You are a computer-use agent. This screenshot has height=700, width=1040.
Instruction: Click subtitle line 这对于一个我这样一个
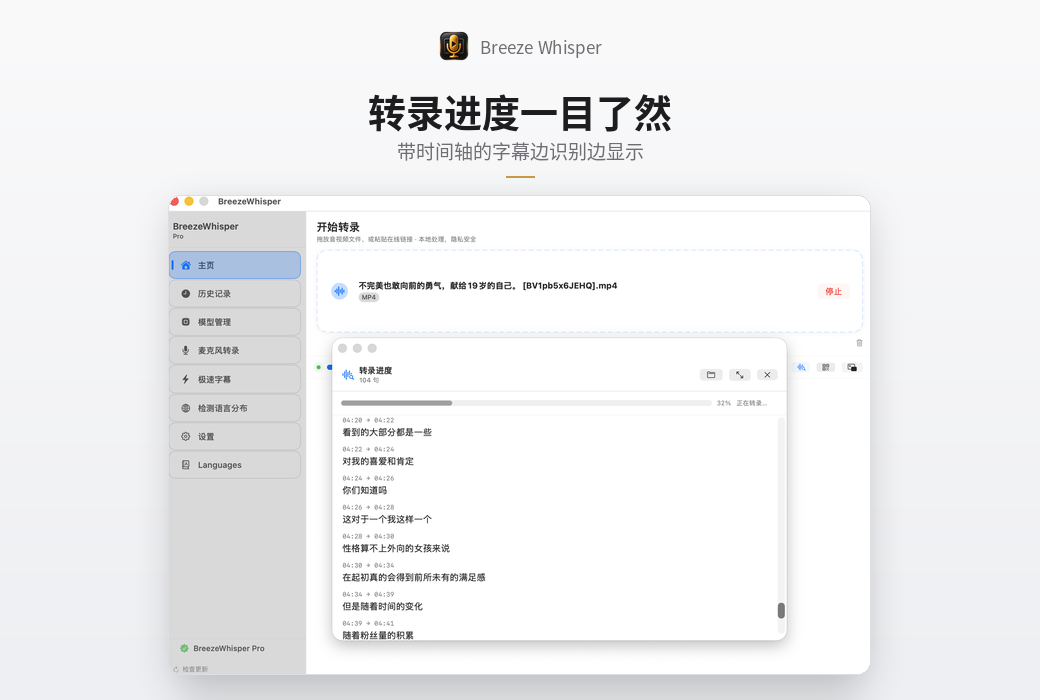(x=387, y=520)
